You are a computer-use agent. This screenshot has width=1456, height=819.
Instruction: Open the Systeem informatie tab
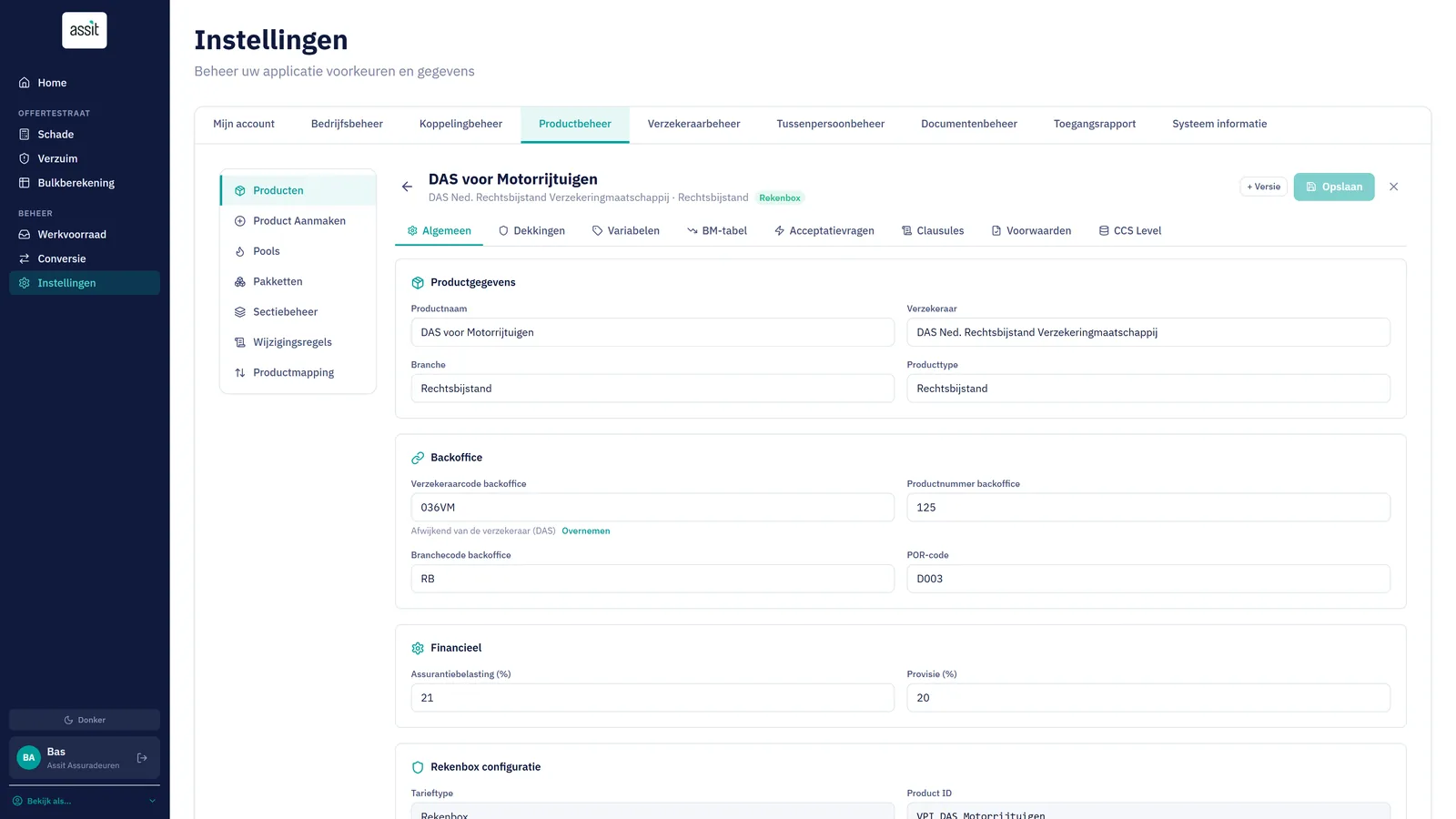click(x=1219, y=125)
